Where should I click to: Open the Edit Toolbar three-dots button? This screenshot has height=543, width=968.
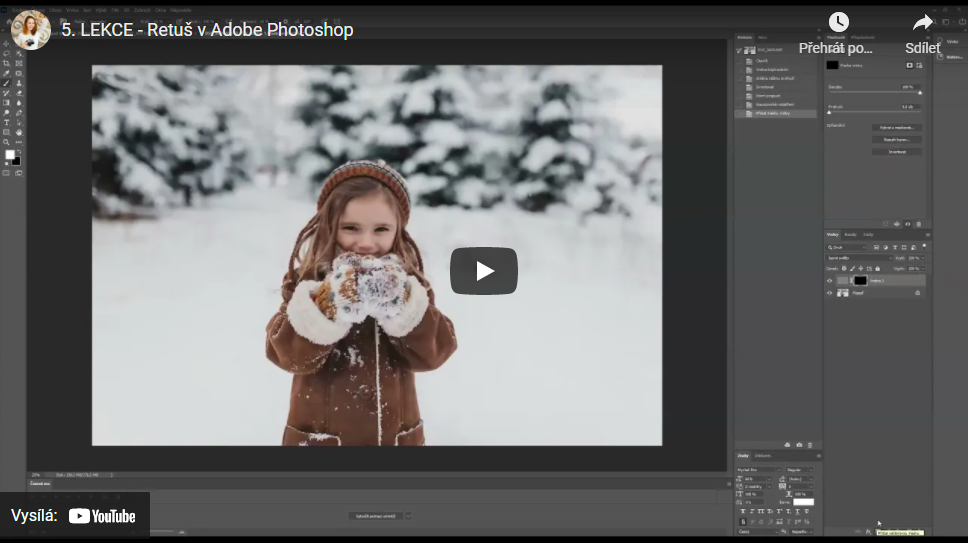pos(19,142)
